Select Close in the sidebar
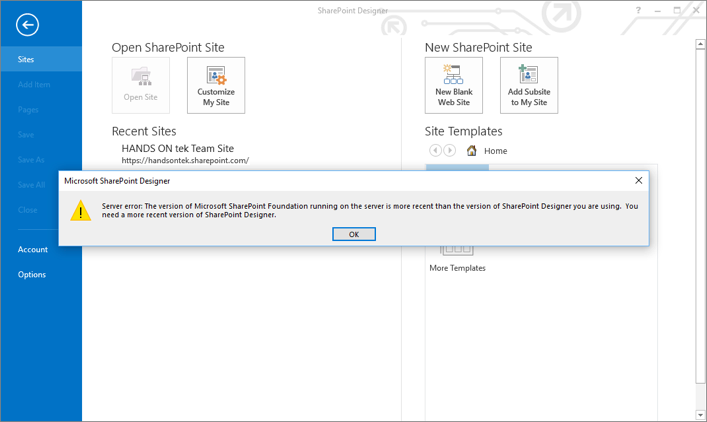The image size is (707, 422). (x=28, y=210)
